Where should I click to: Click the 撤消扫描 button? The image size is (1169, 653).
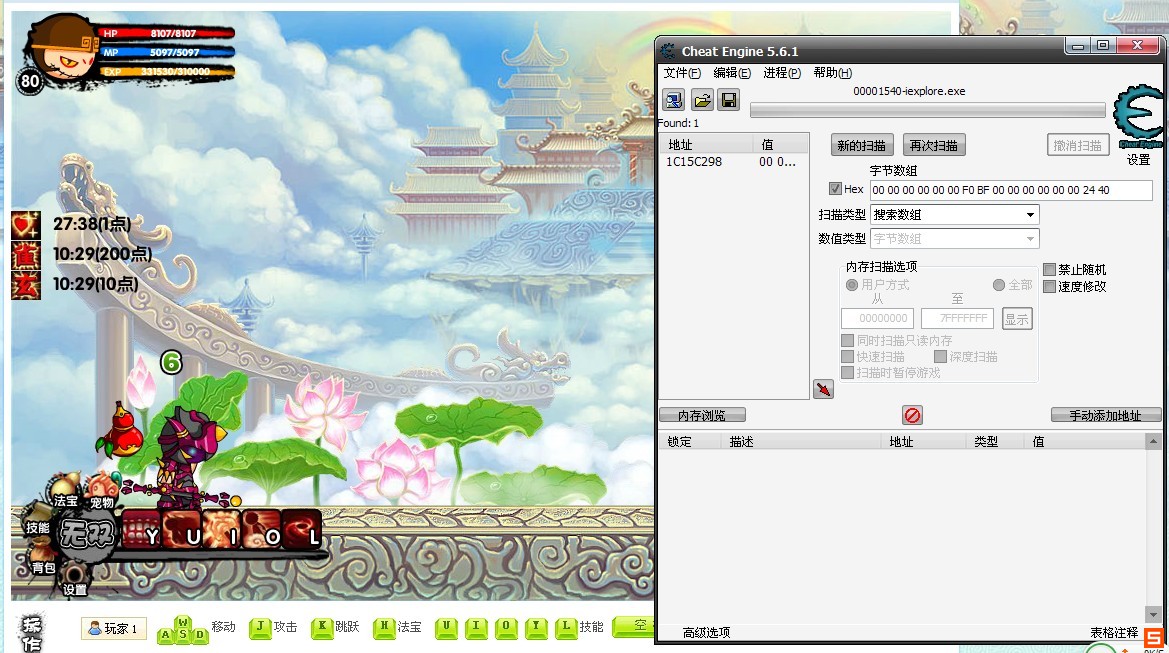[x=1078, y=145]
